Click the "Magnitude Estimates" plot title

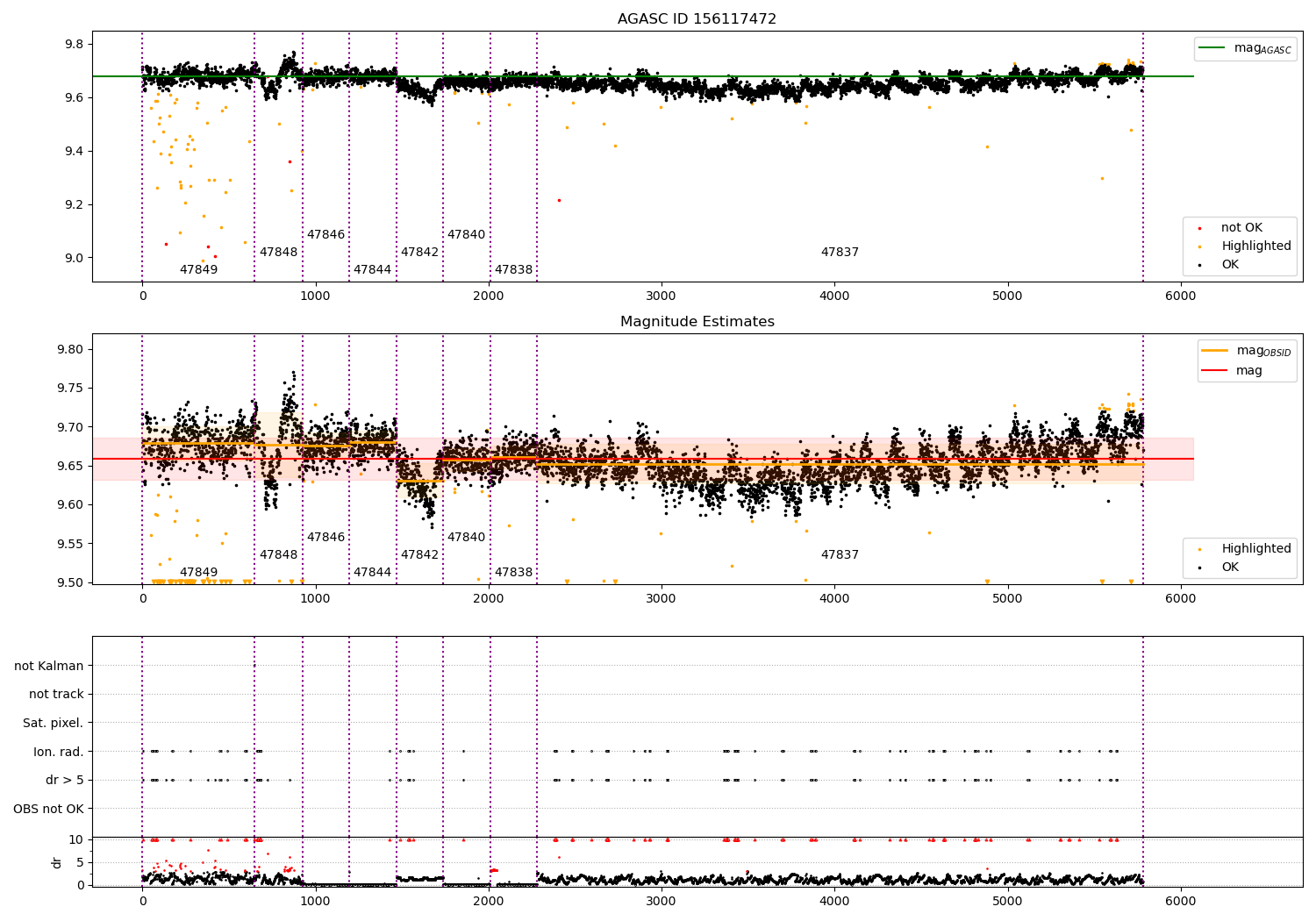click(x=697, y=322)
